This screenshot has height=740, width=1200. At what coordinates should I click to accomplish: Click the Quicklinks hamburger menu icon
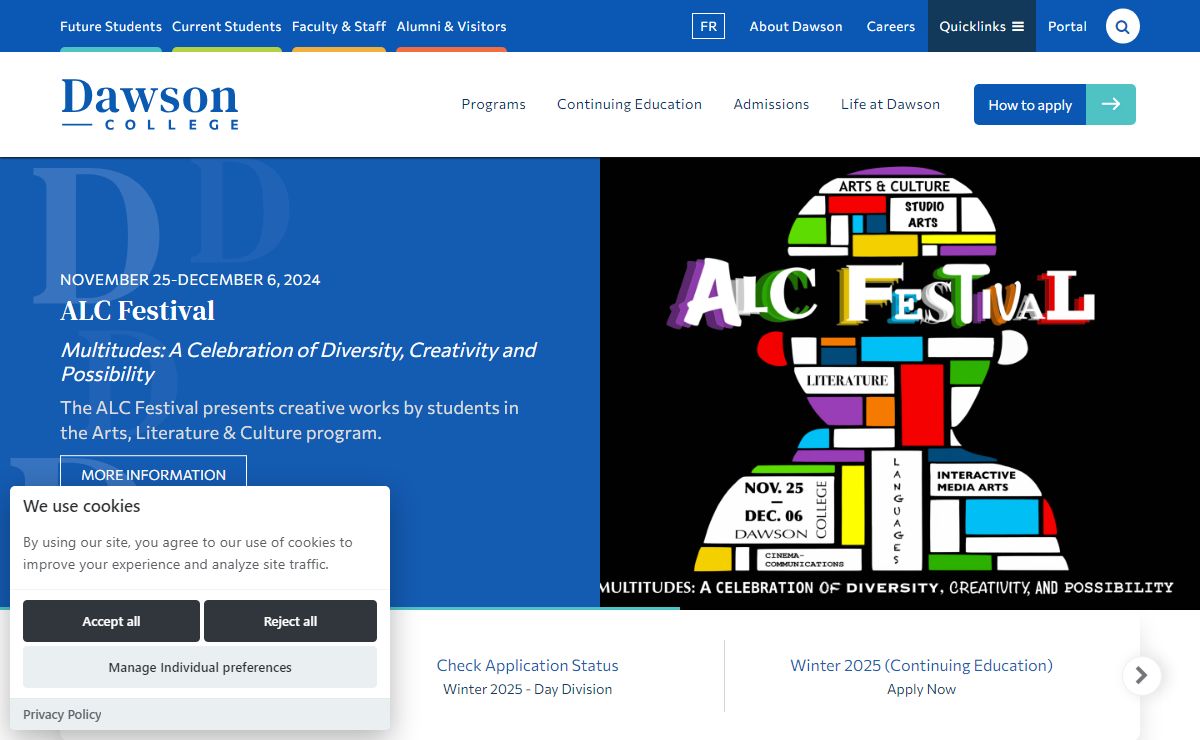click(1018, 27)
